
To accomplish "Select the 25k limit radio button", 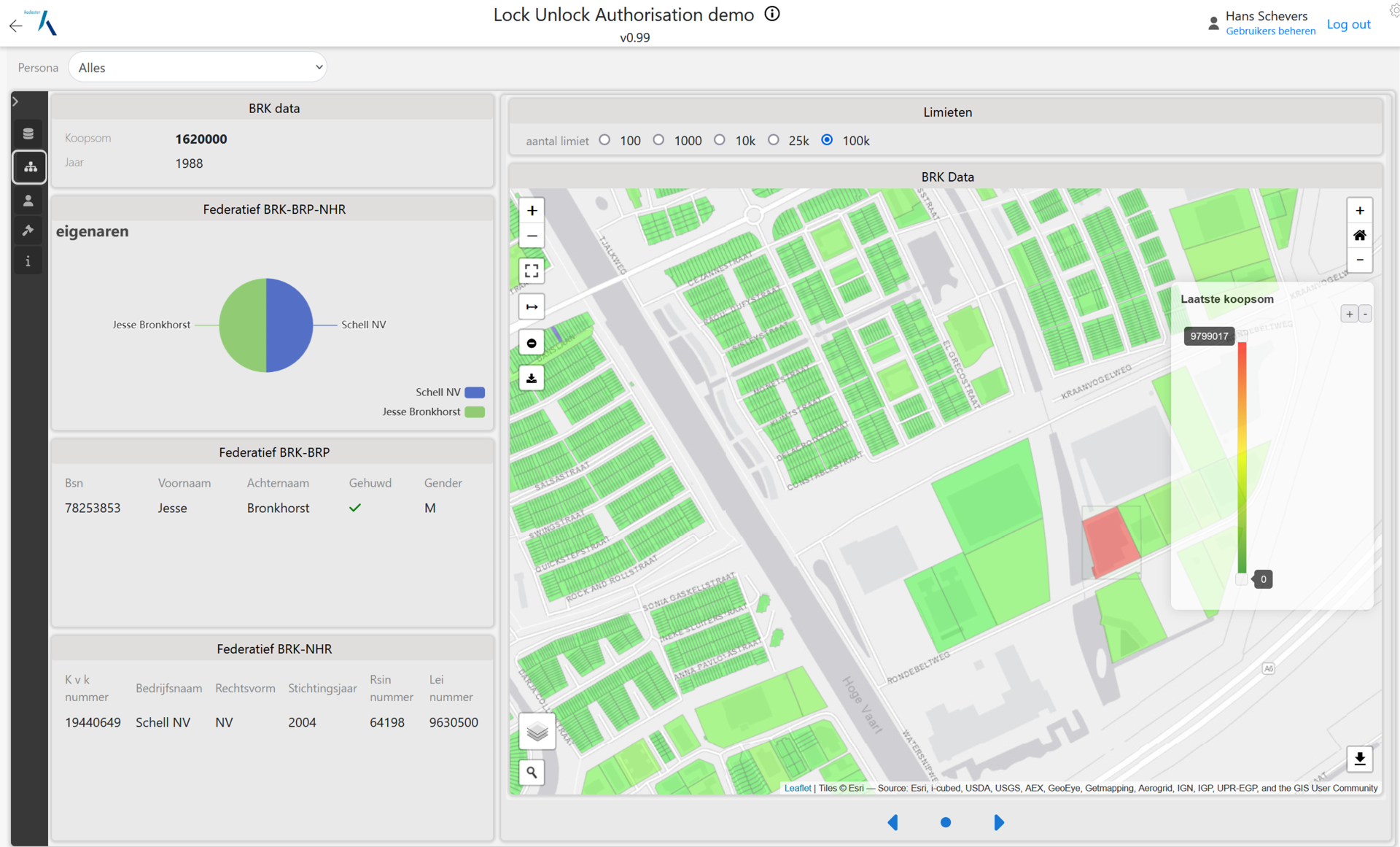I will click(774, 140).
